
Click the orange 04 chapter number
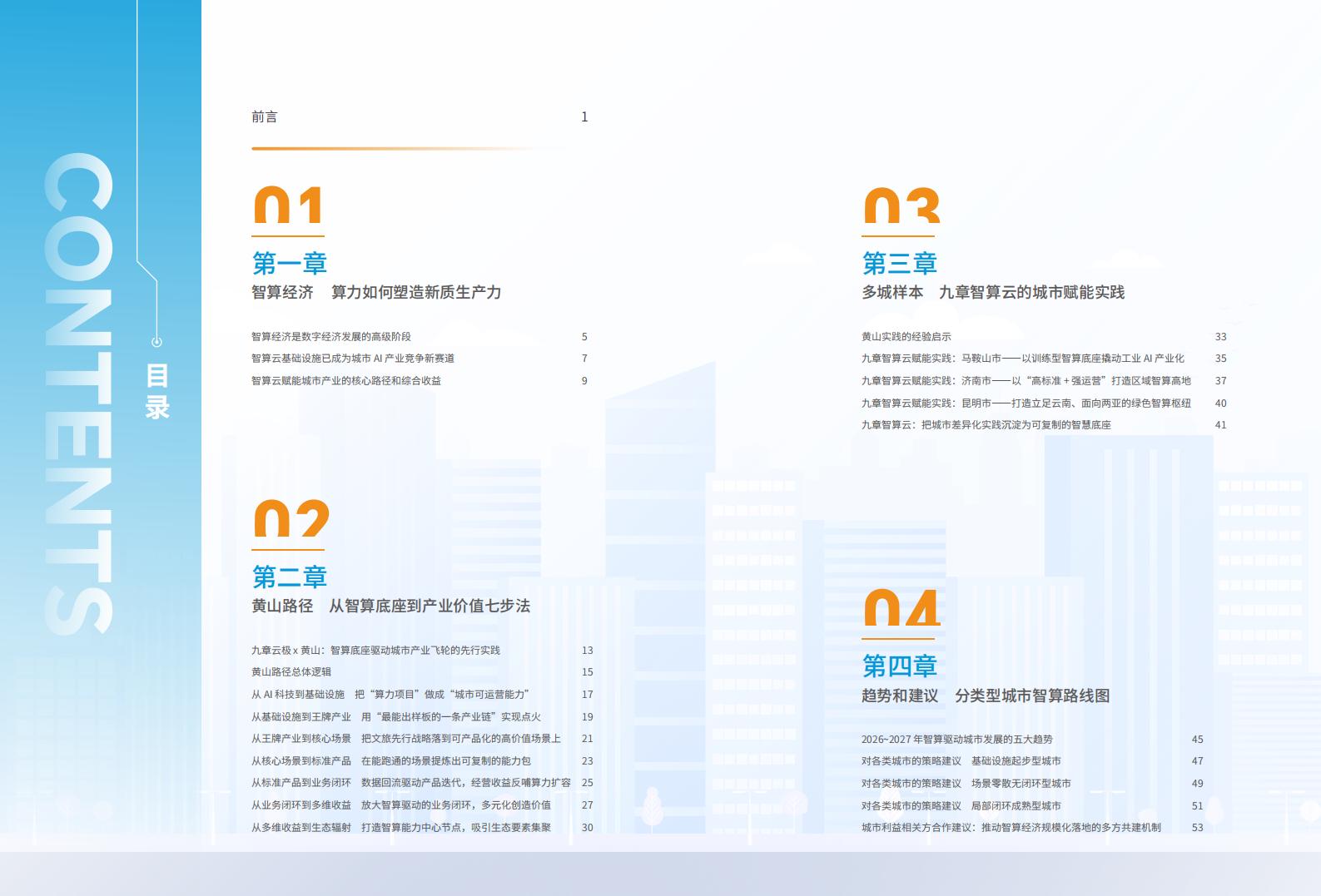click(x=901, y=607)
